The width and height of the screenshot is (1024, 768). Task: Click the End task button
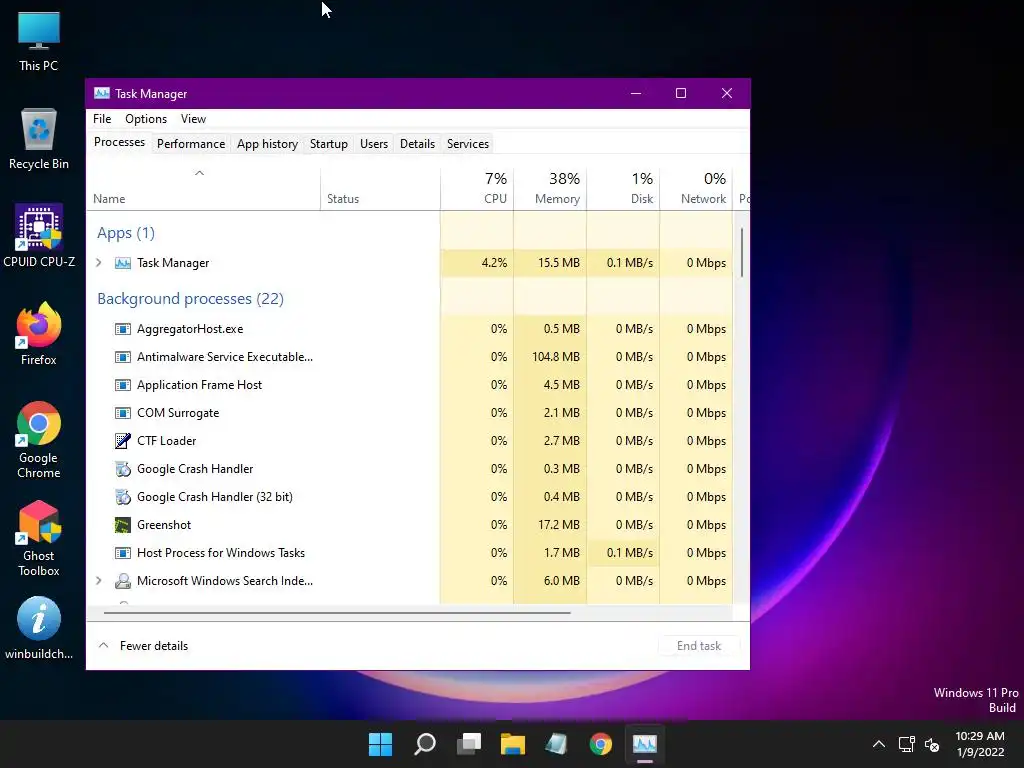click(x=699, y=646)
